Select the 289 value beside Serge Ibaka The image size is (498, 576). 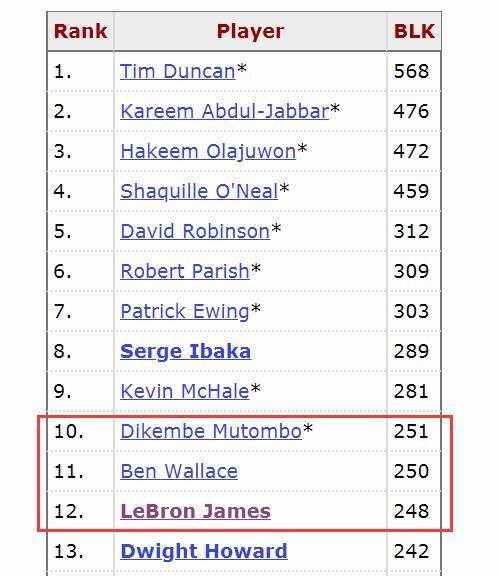click(411, 352)
